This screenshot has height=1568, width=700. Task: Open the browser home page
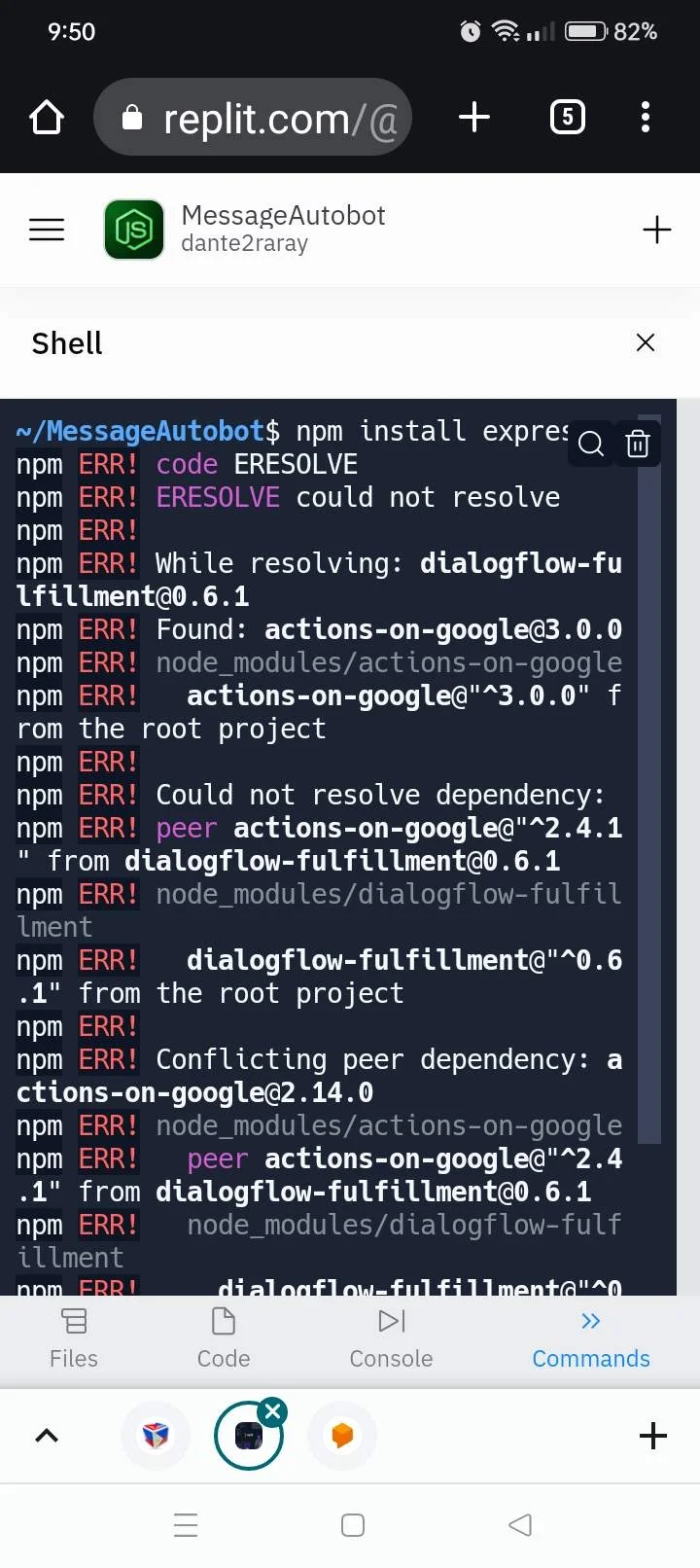[47, 118]
